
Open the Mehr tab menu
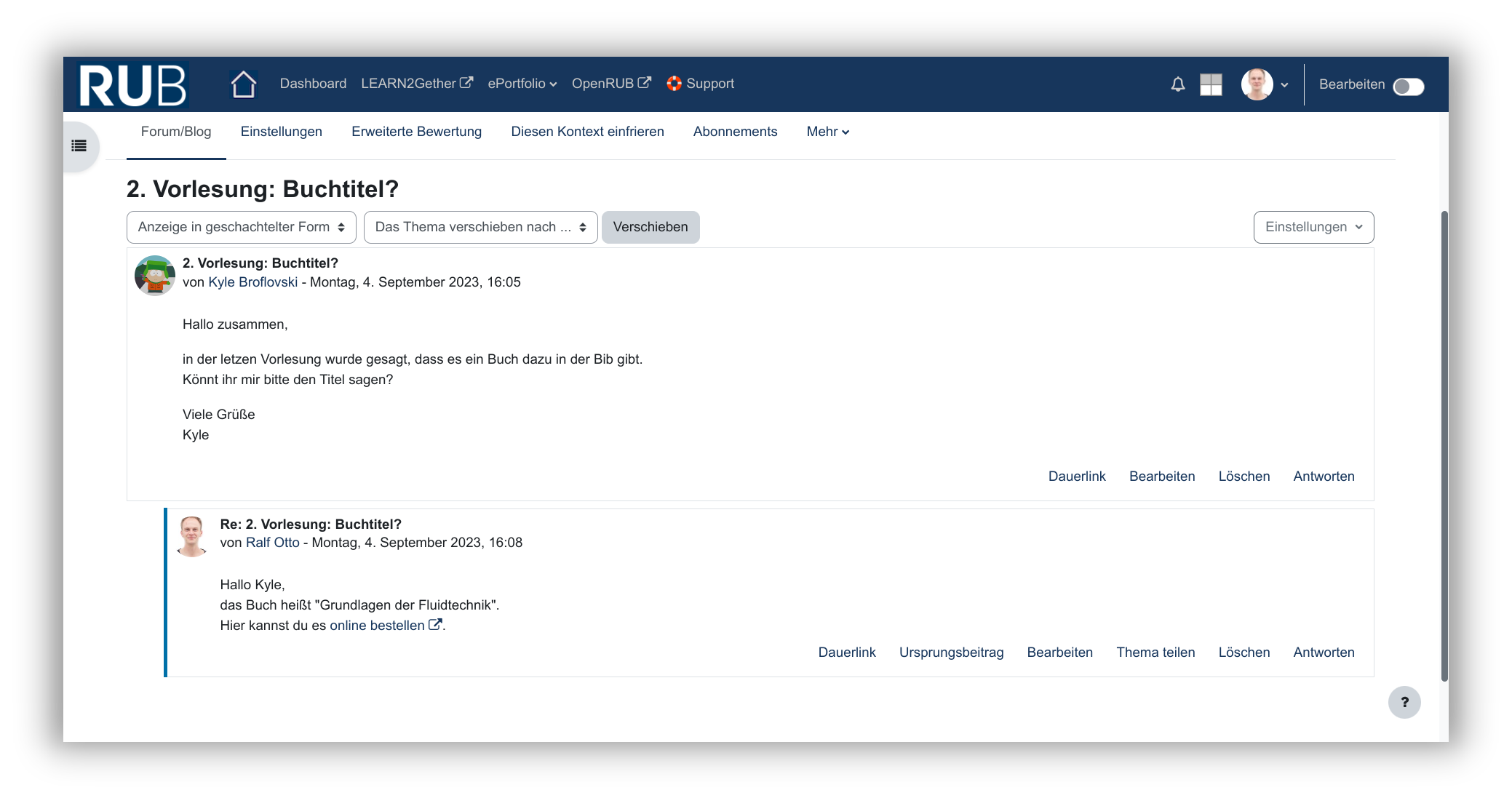(827, 132)
